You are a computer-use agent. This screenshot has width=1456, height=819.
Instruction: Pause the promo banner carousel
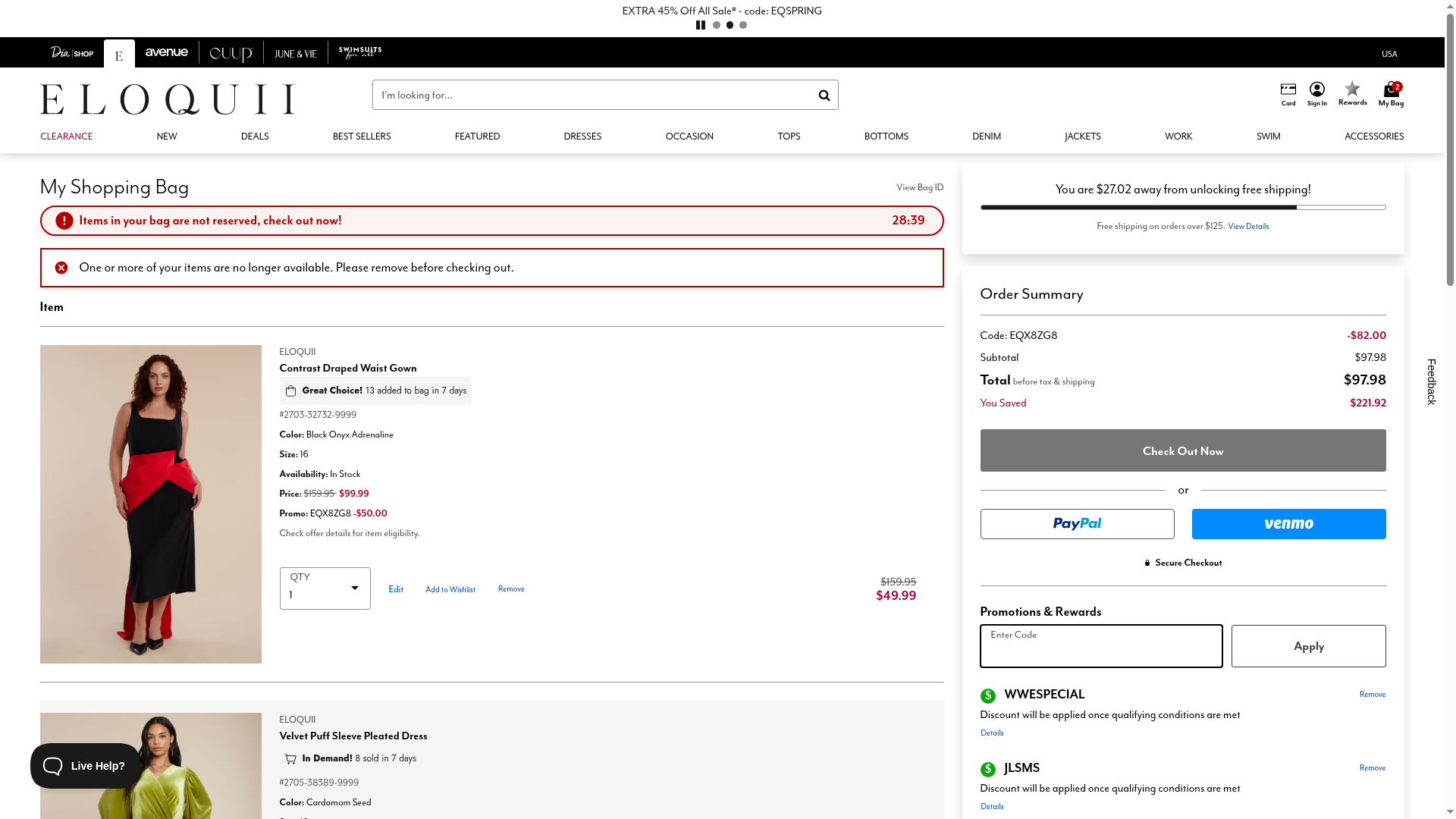700,25
